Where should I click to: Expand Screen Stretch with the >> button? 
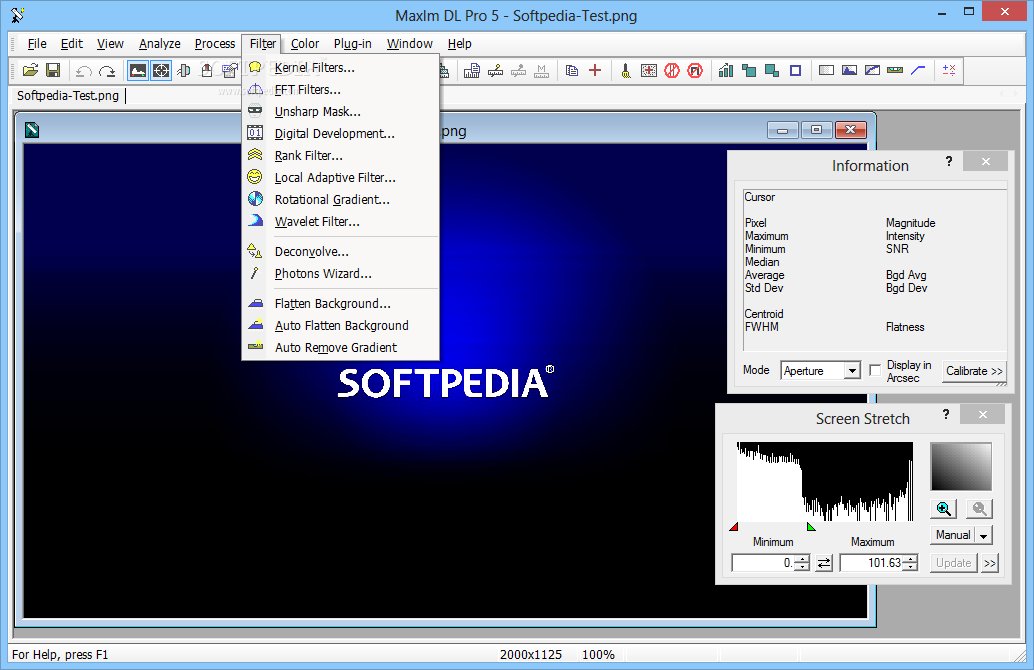tap(990, 563)
